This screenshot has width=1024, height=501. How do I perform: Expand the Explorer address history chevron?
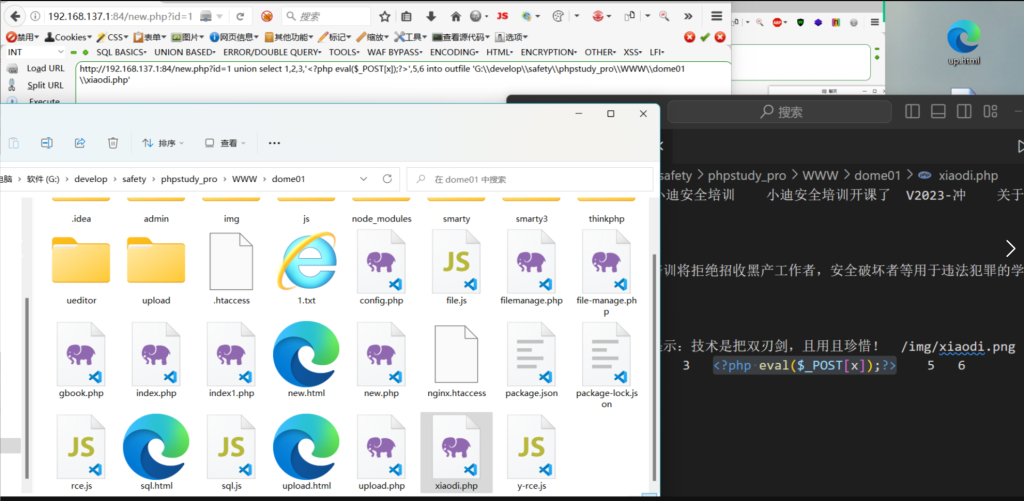(364, 178)
